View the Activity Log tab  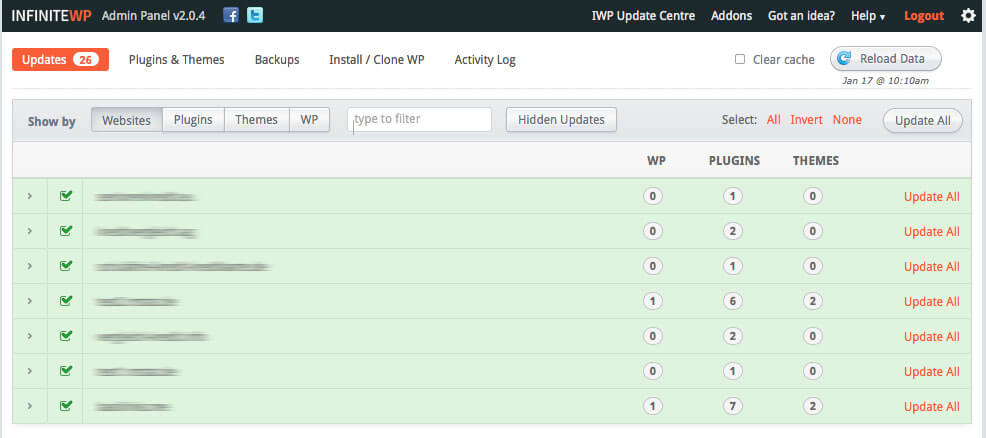coord(485,60)
